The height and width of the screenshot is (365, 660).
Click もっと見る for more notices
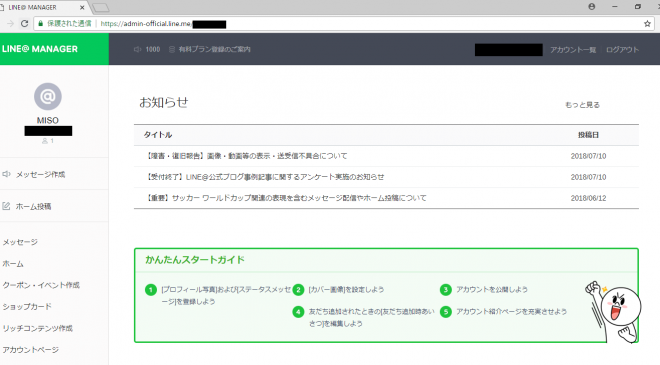pos(582,105)
